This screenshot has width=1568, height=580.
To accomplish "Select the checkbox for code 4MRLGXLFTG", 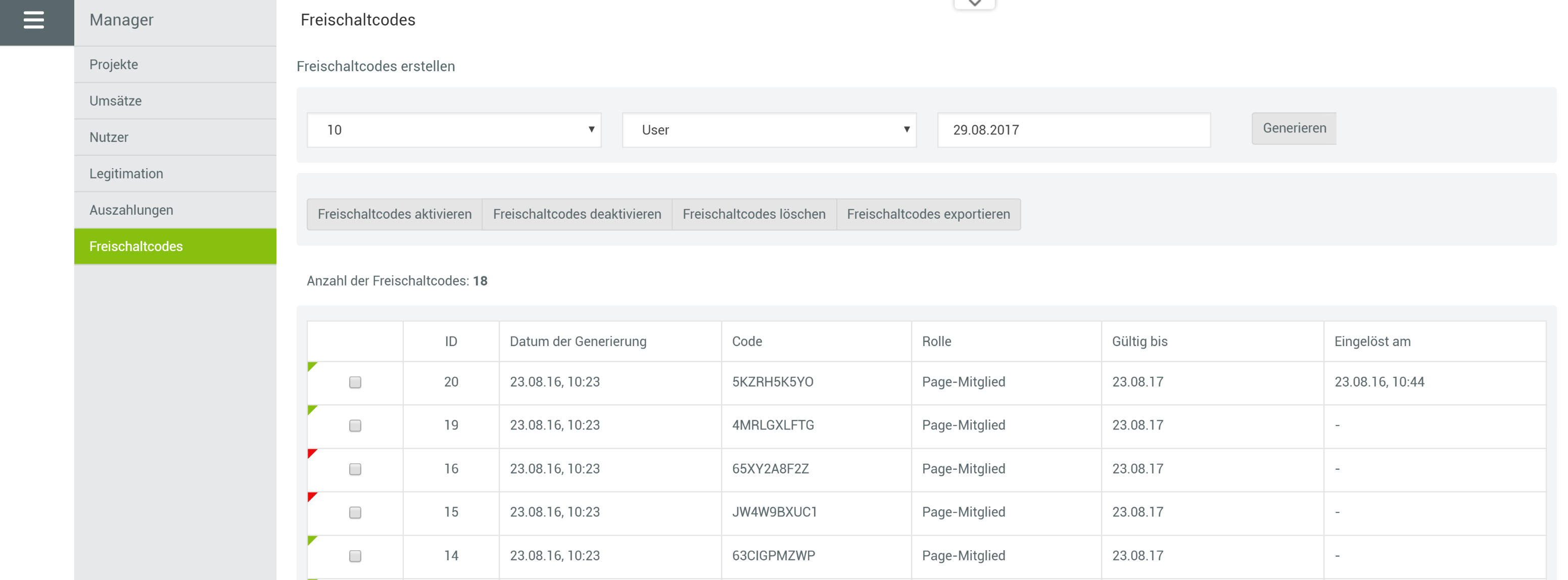I will [x=355, y=425].
